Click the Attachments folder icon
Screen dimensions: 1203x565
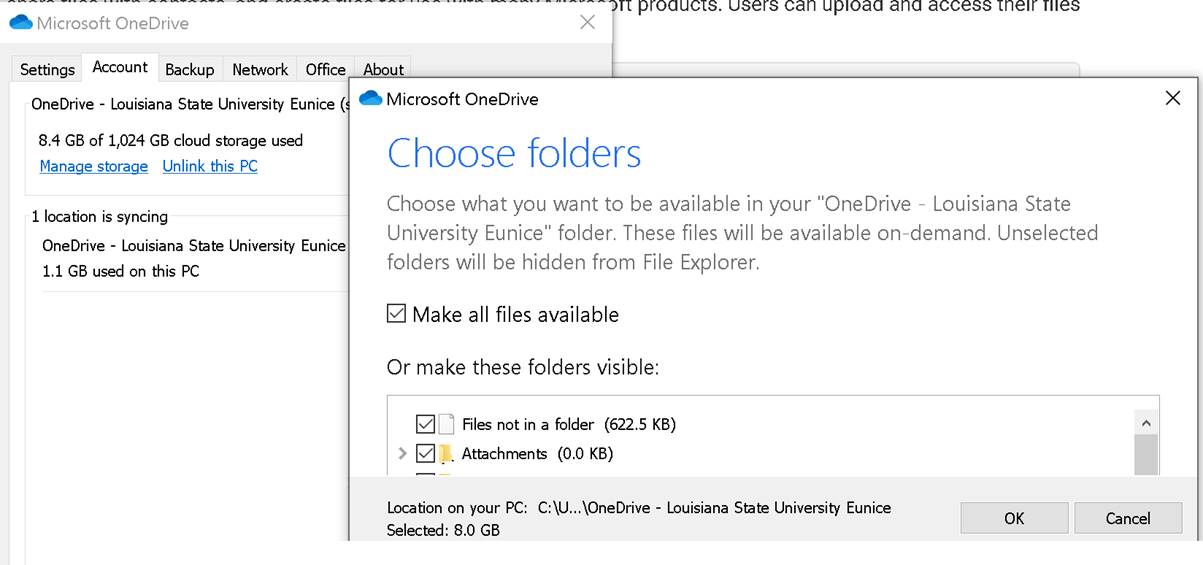click(447, 454)
